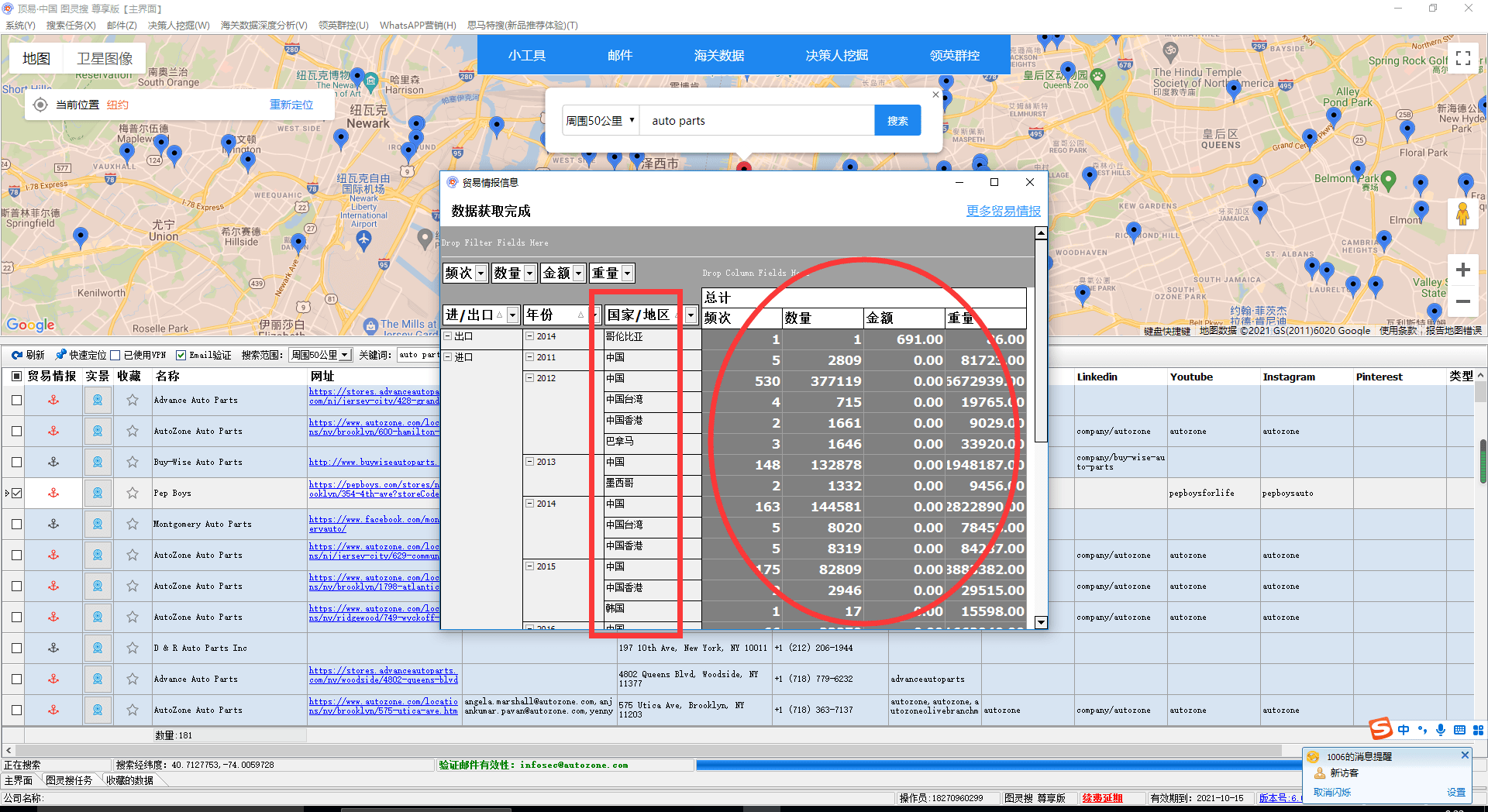The width and height of the screenshot is (1488, 812).
Task: Click the Sogou microphone voice input icon
Action: pos(1440,730)
